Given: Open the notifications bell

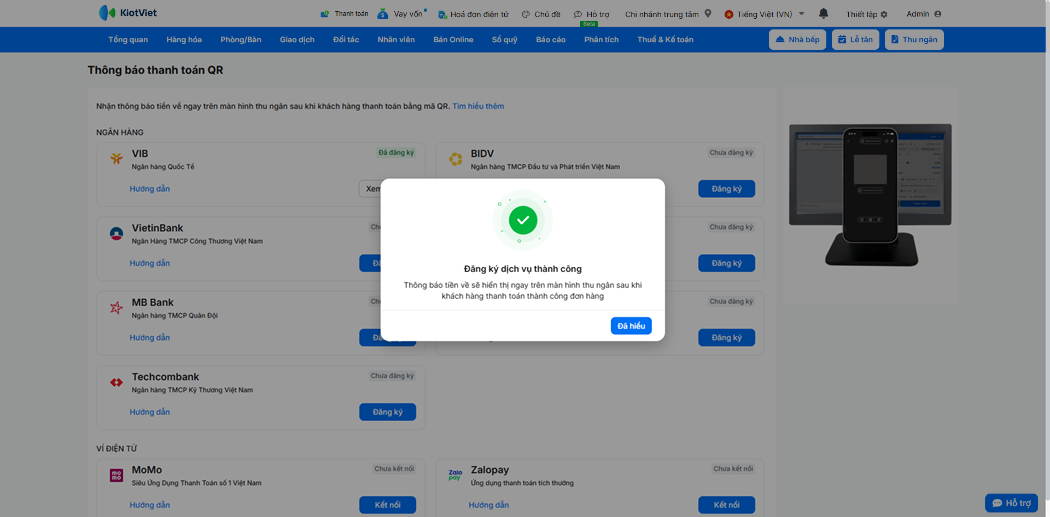Looking at the screenshot, I should (x=824, y=13).
